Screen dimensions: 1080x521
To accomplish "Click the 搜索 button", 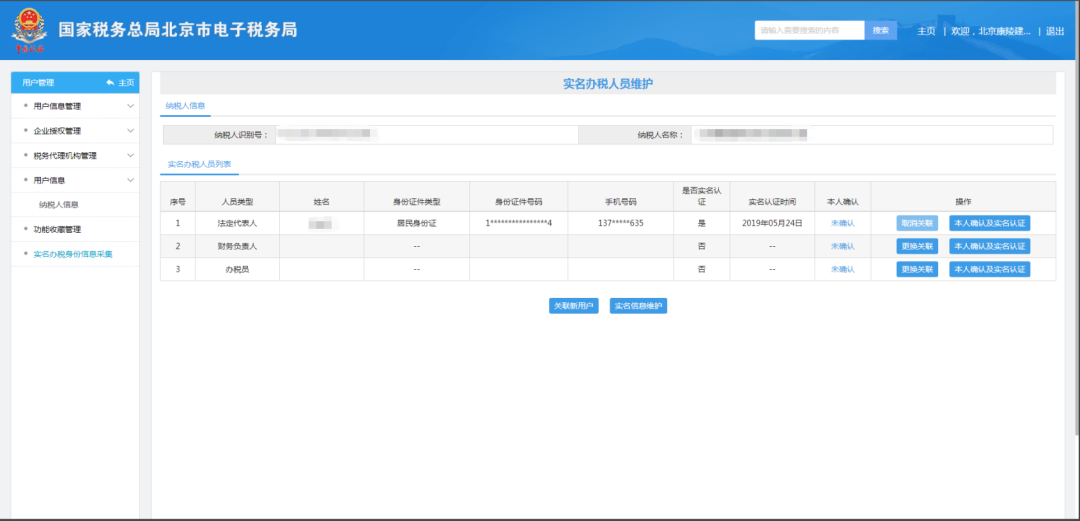I will tap(881, 30).
